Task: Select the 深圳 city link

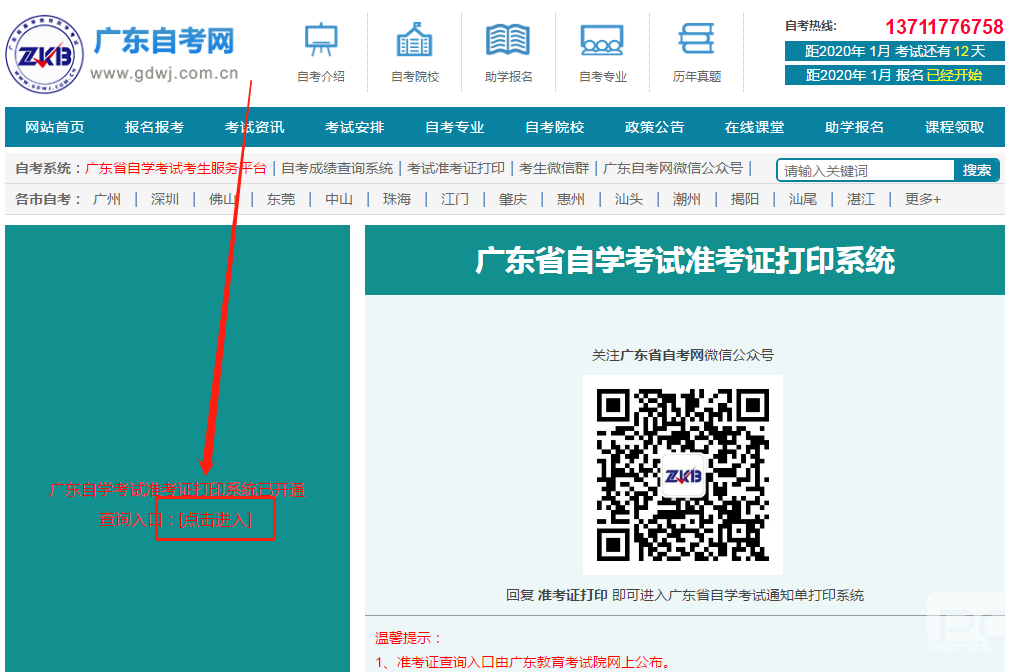Action: (165, 199)
